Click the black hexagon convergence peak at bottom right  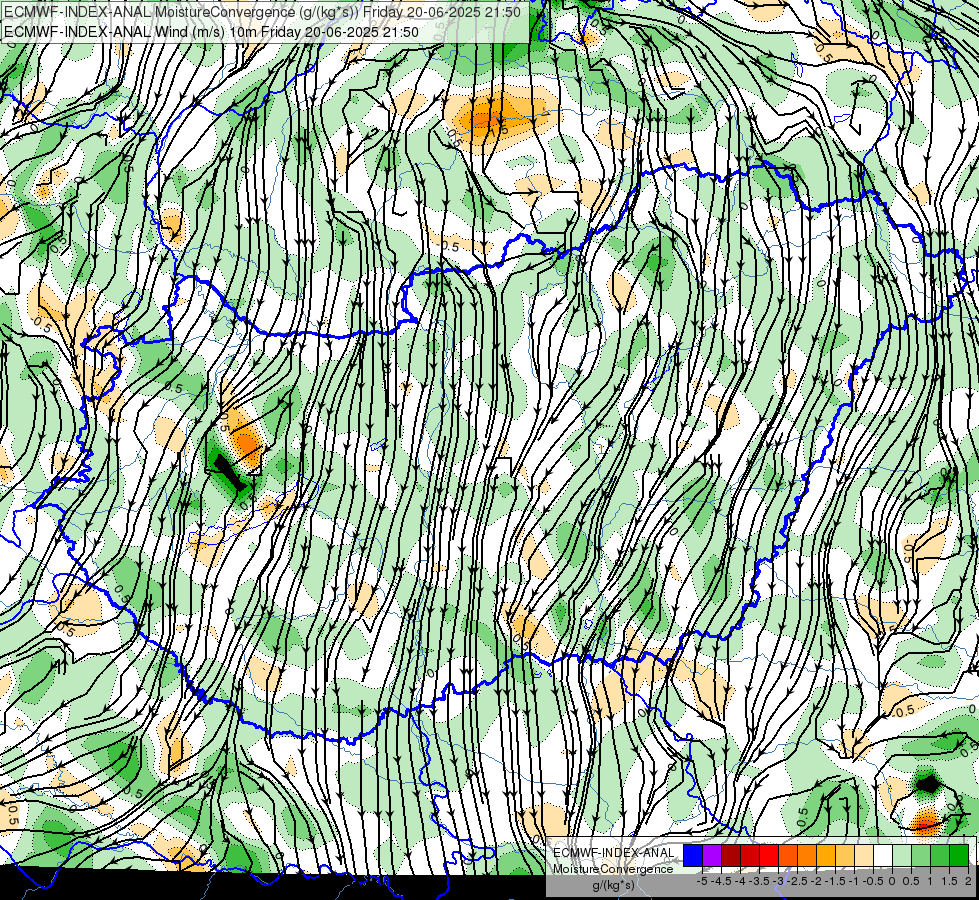(x=928, y=783)
